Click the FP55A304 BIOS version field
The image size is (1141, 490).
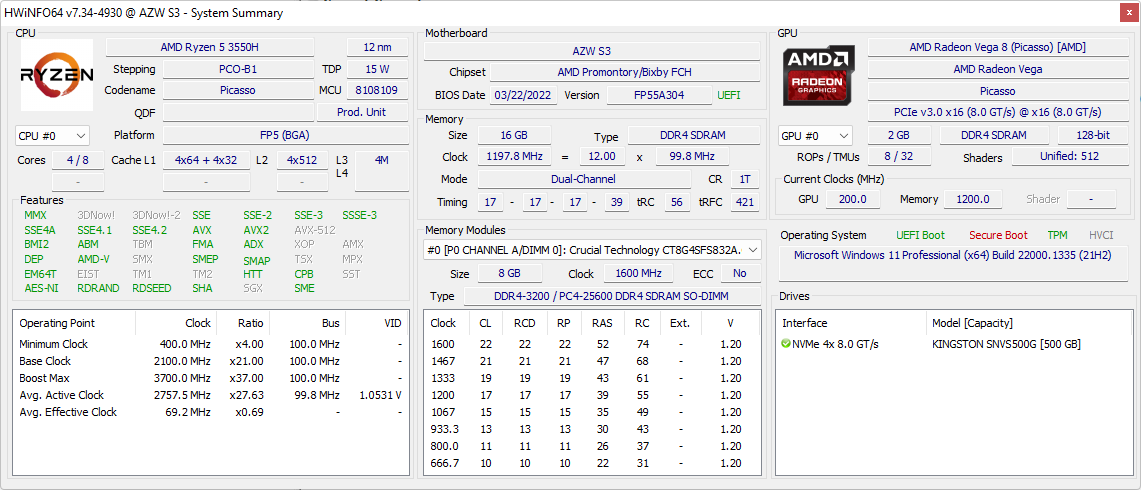(660, 95)
